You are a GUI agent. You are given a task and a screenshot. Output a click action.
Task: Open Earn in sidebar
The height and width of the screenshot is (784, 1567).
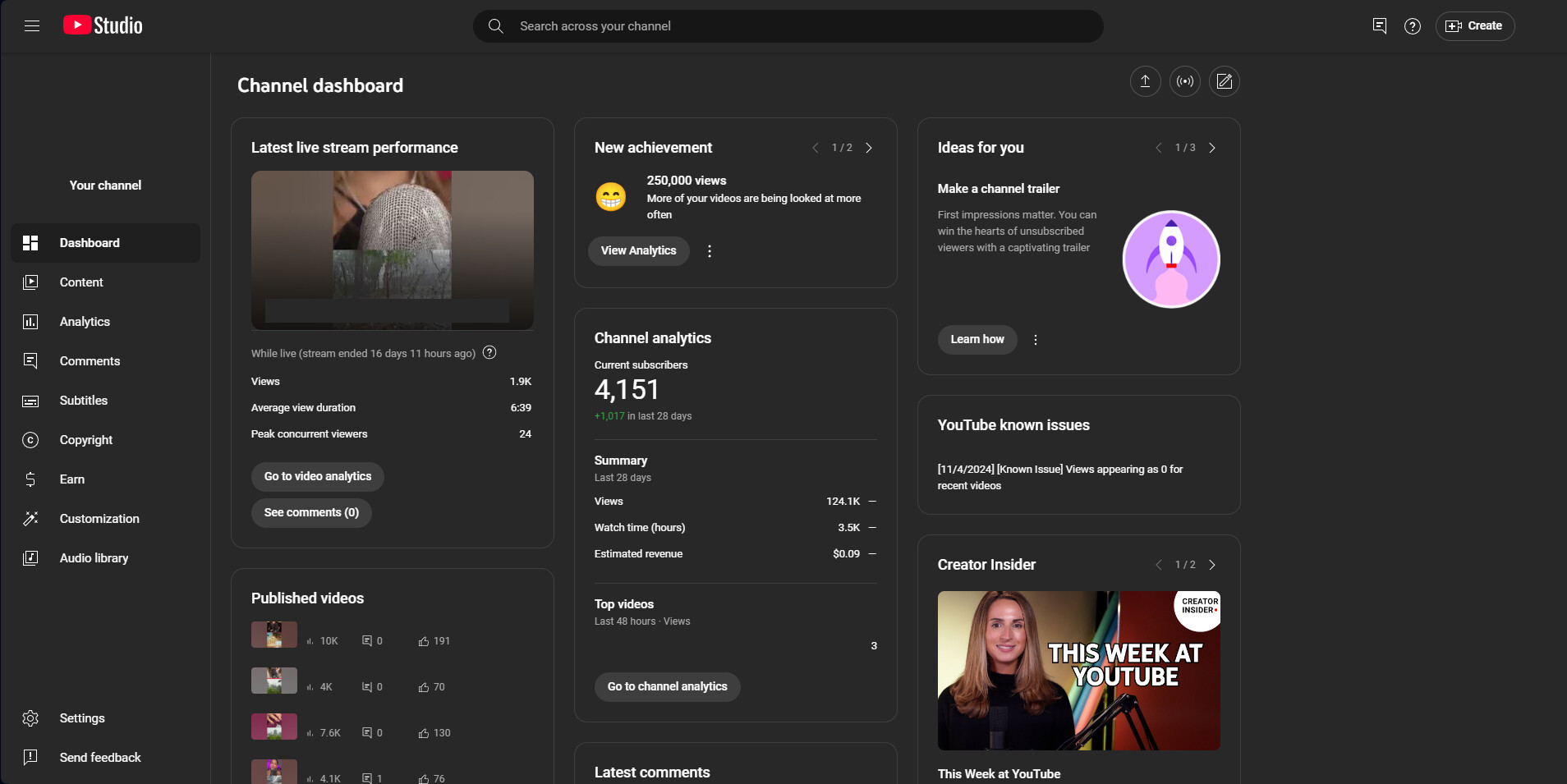tap(105, 479)
